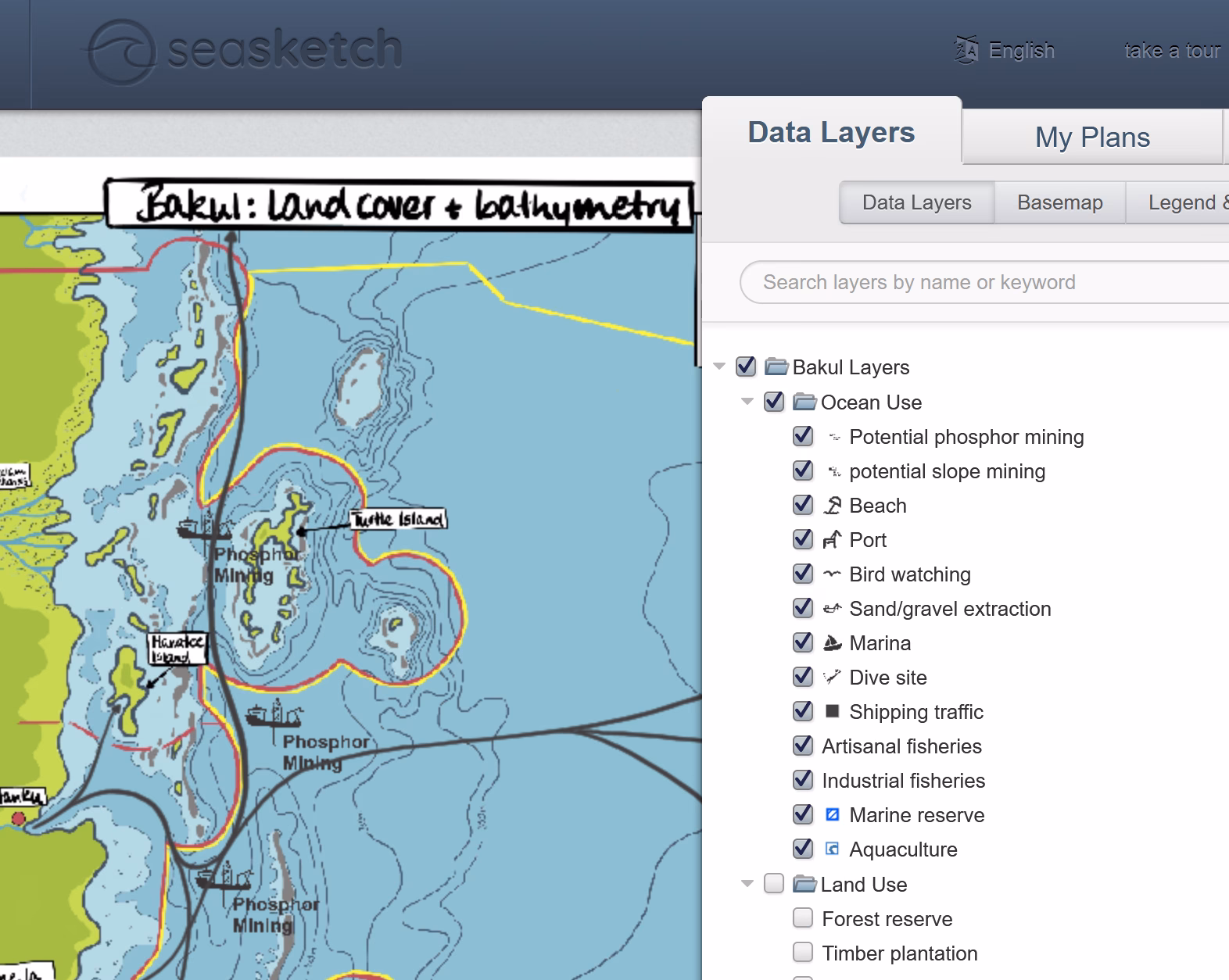
Task: Enable the Forest reserve layer
Action: click(x=803, y=918)
